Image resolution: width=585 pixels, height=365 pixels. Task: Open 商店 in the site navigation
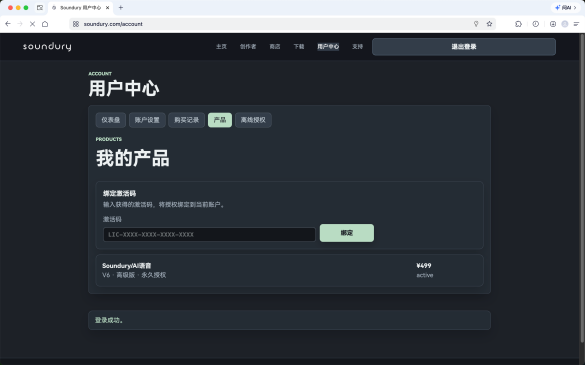(275, 47)
